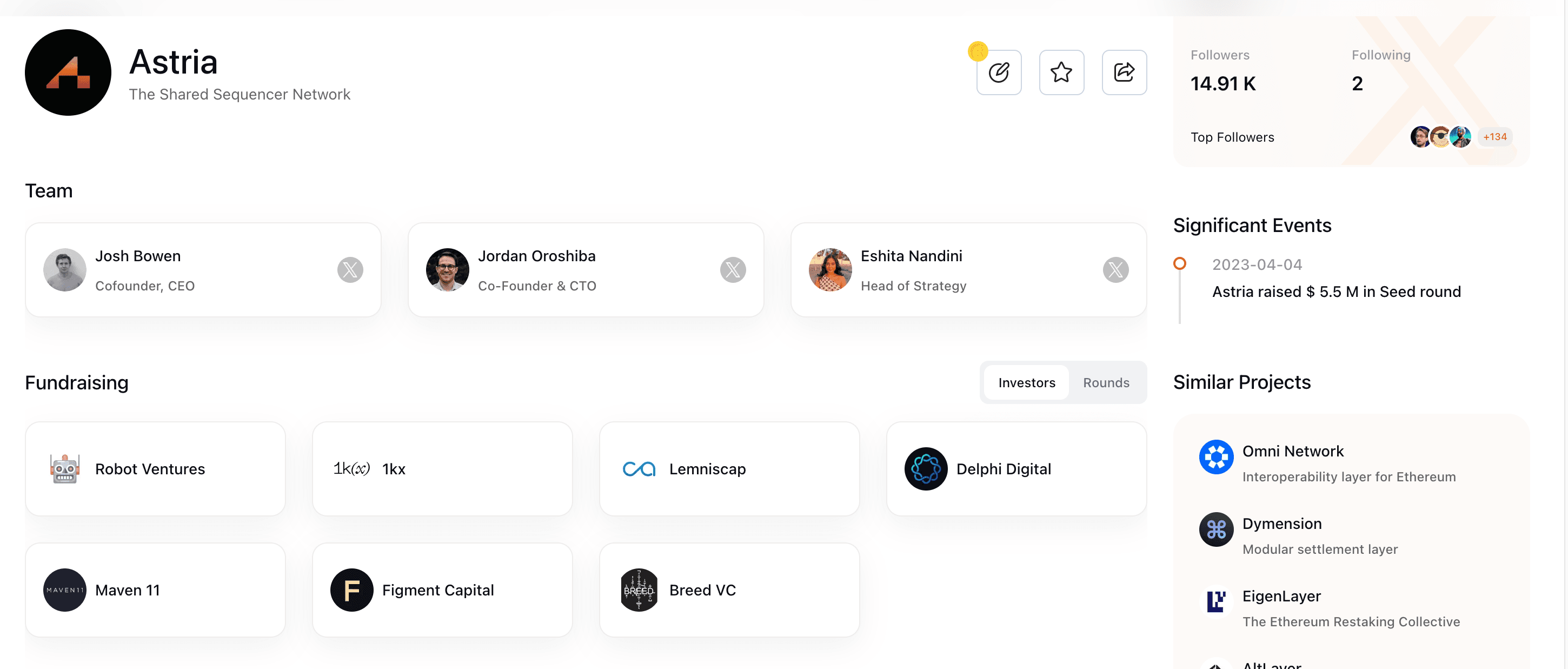Click the Seed round timeline marker
Screen dimensions: 1568x669
(x=1180, y=263)
